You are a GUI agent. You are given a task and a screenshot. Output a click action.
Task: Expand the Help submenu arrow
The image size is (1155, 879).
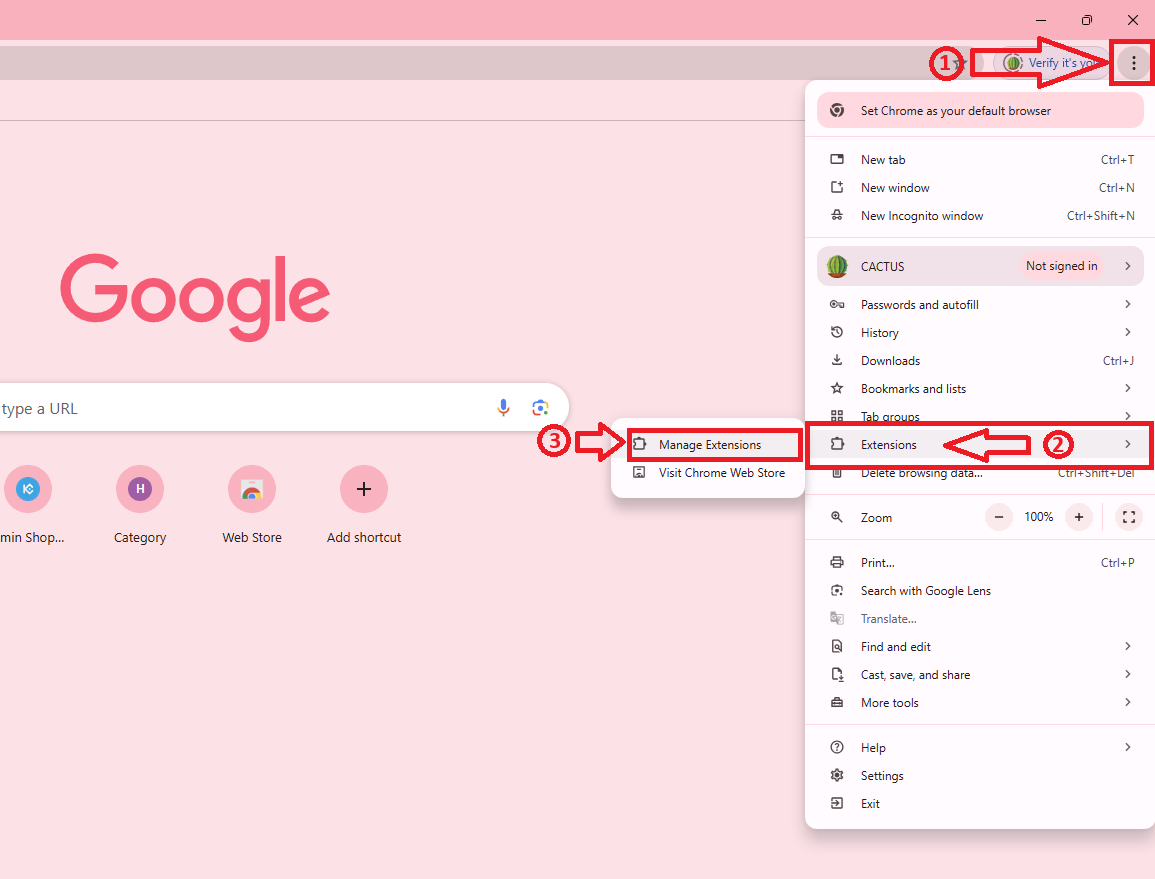[x=1128, y=747]
